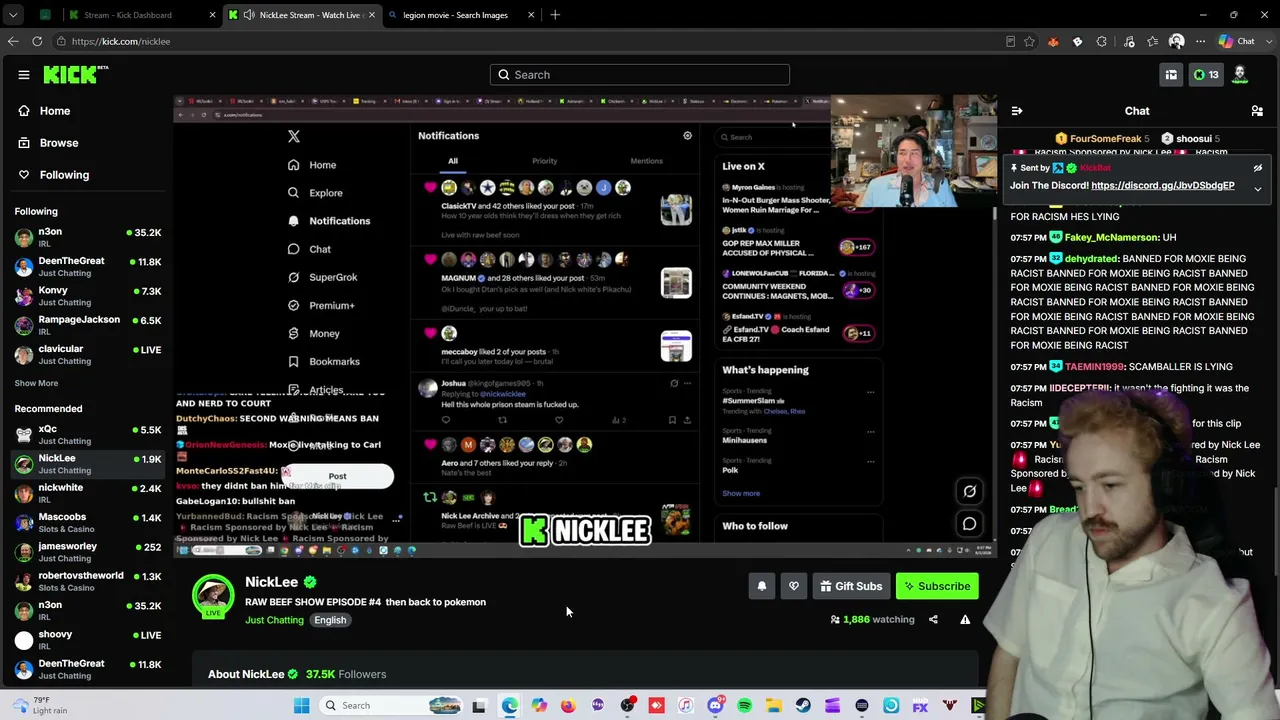Image resolution: width=1280 pixels, height=720 pixels.
Task: Open the Just Chatting category link
Action: 274,620
